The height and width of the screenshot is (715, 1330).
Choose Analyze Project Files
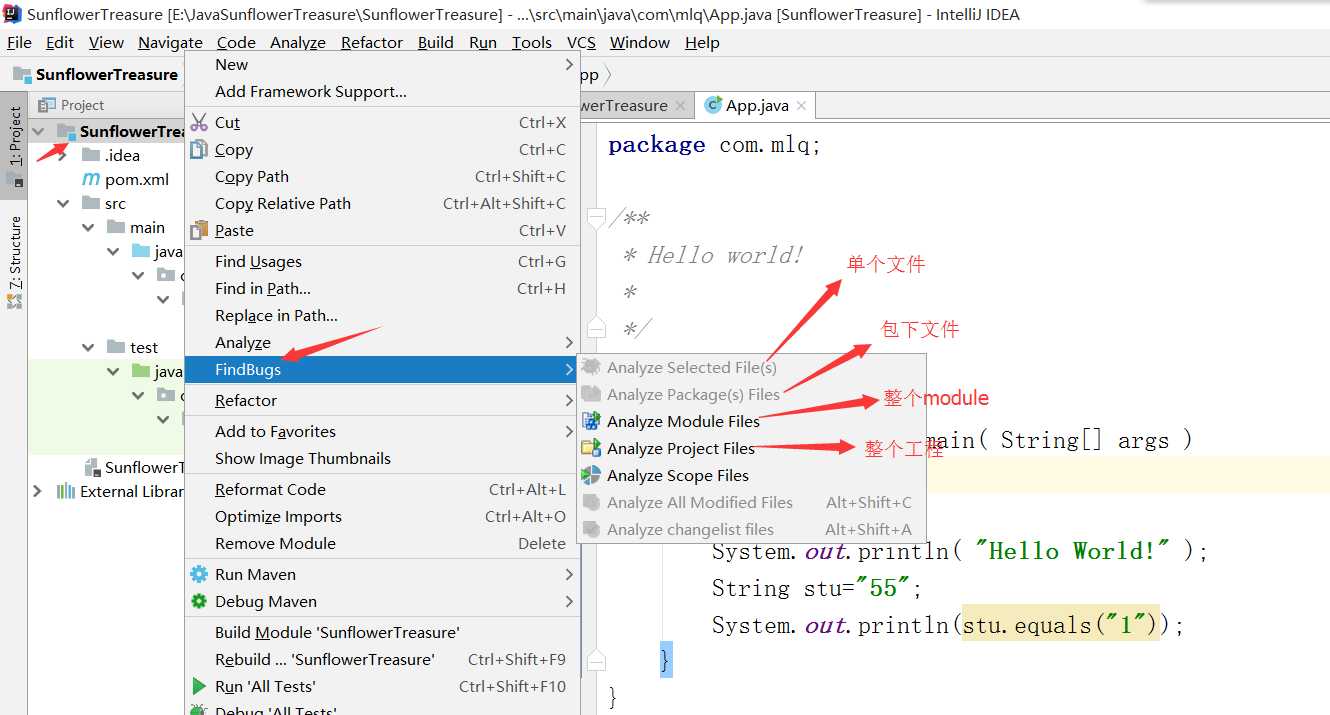(x=752, y=448)
